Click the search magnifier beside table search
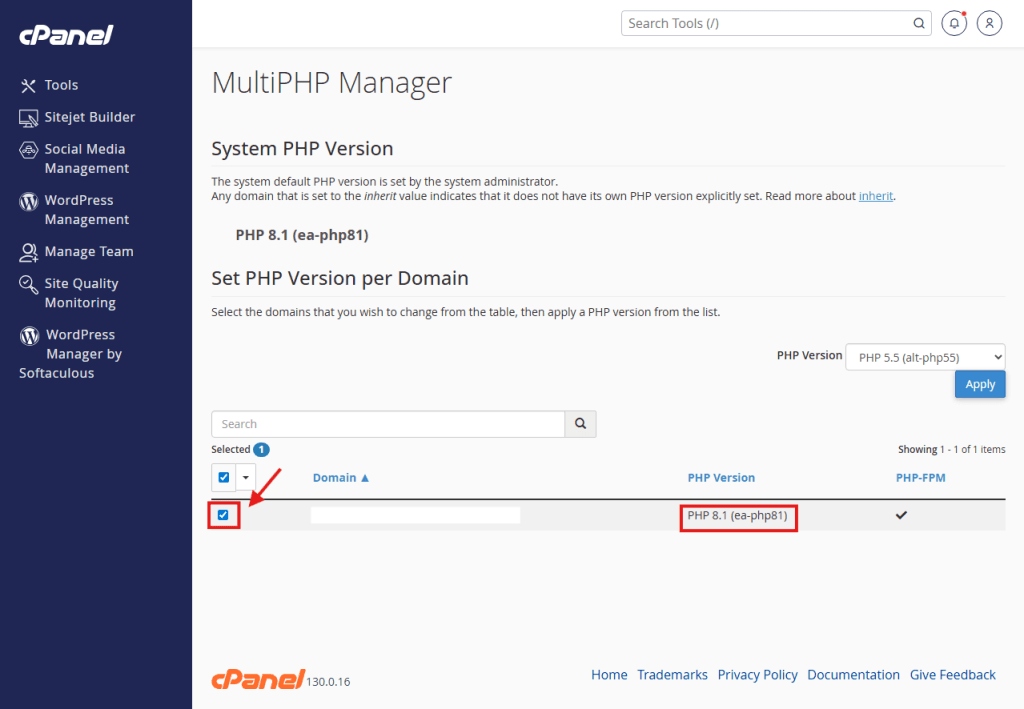The width and height of the screenshot is (1024, 709). pyautogui.click(x=580, y=424)
